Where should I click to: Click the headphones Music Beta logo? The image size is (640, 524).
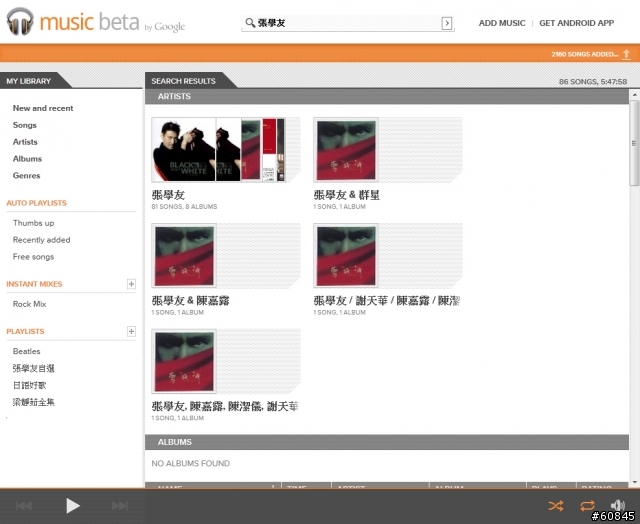click(20, 21)
